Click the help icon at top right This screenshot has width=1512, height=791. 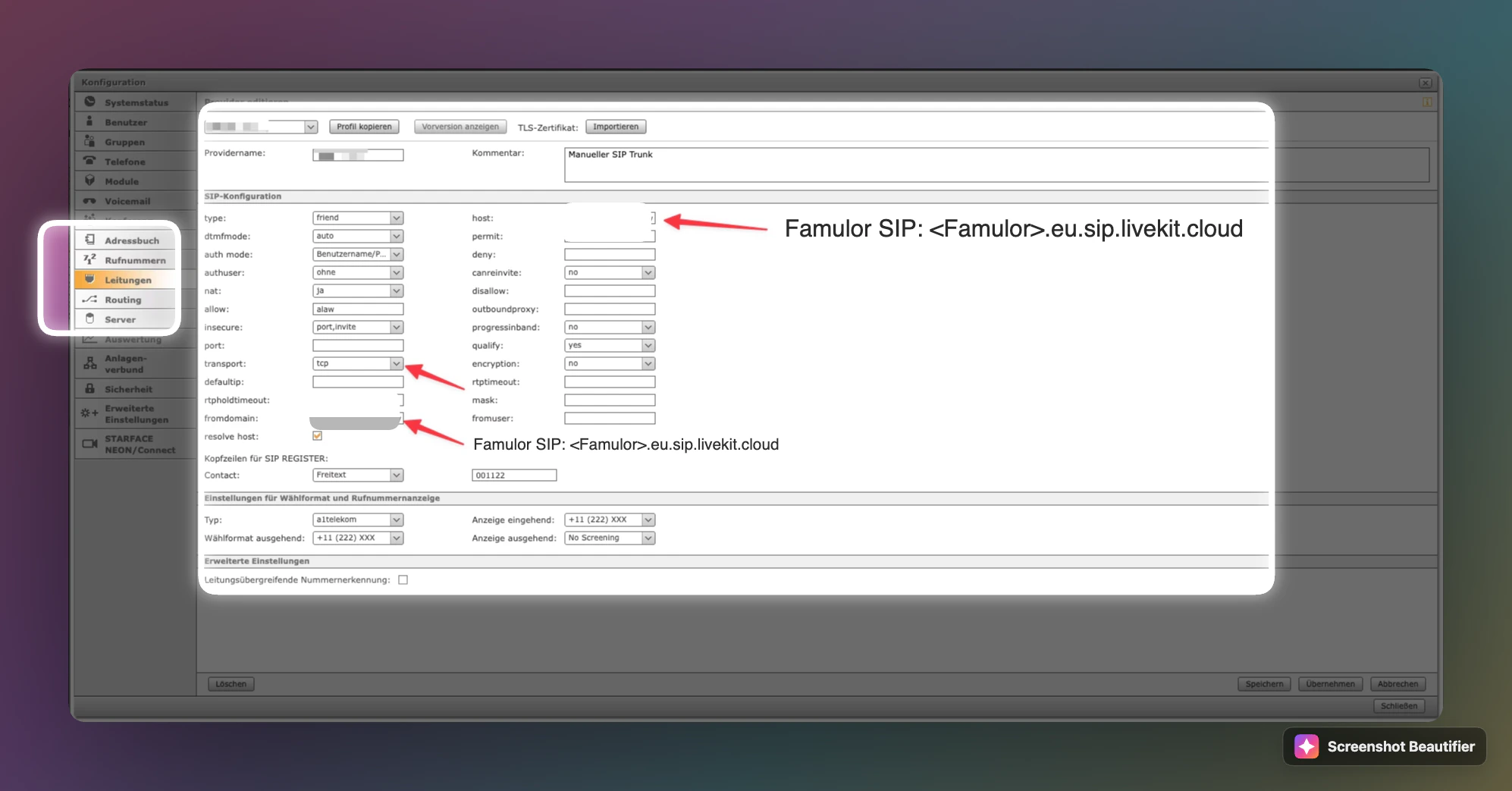tap(1426, 102)
